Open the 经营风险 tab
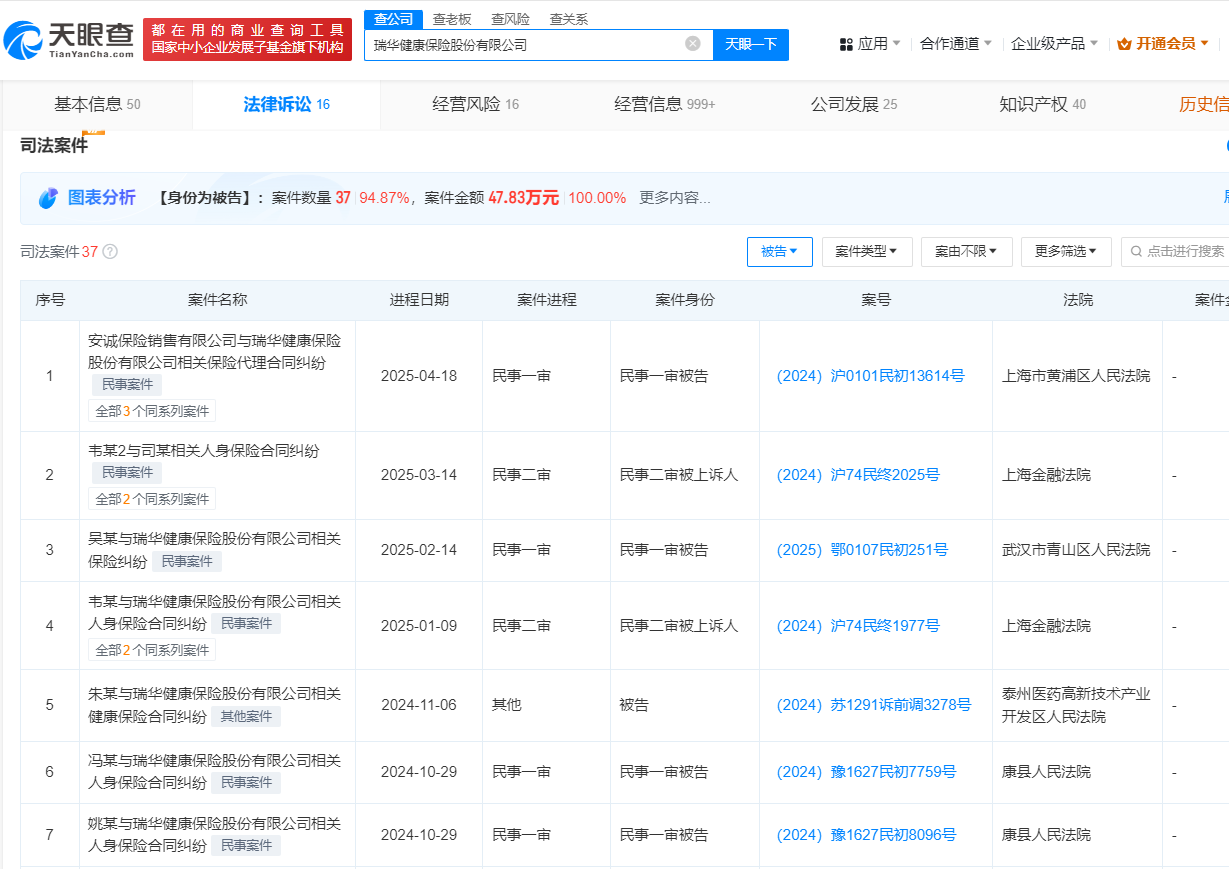 [475, 105]
